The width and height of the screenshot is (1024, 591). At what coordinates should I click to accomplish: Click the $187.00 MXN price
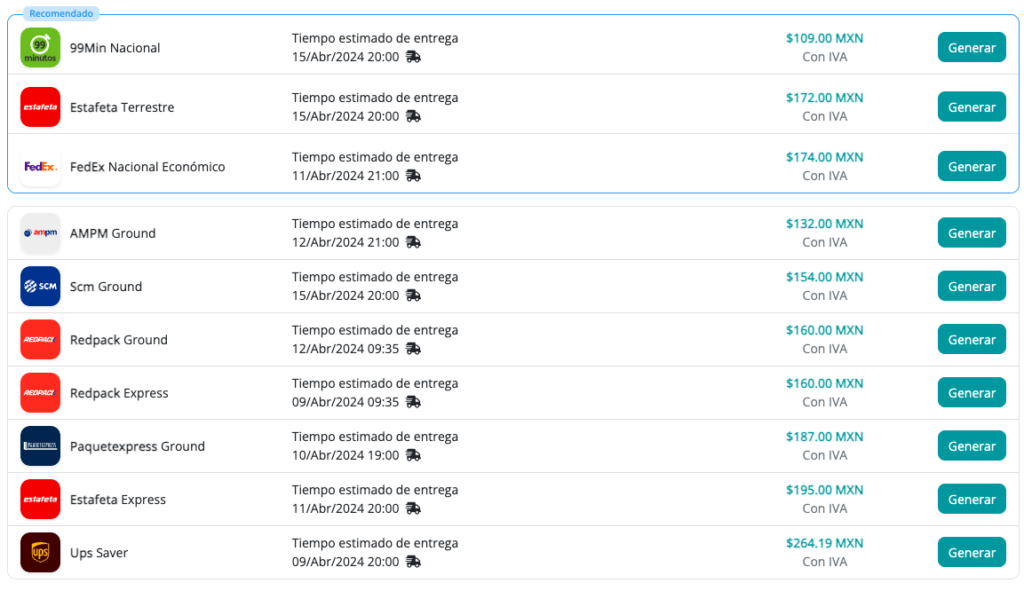(824, 436)
